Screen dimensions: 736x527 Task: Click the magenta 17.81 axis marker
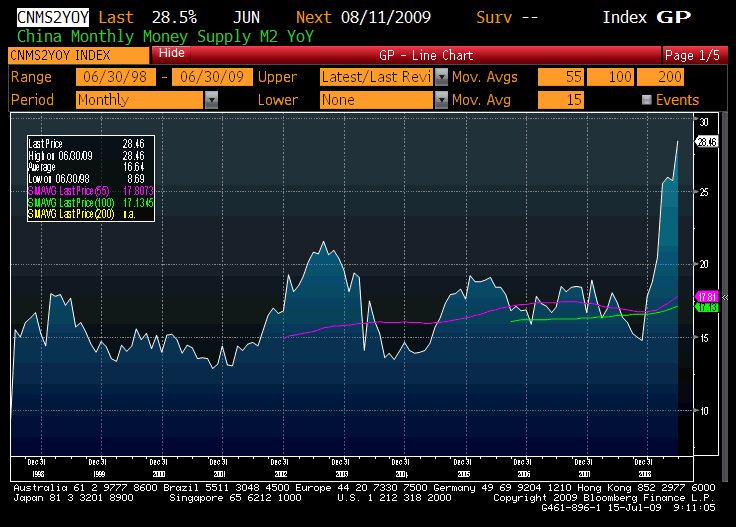click(x=706, y=297)
